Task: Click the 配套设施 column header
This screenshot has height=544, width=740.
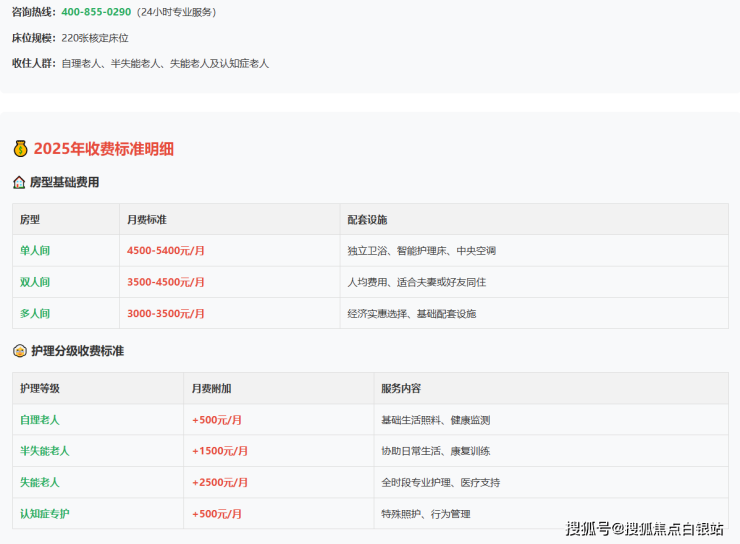Action: 367,220
